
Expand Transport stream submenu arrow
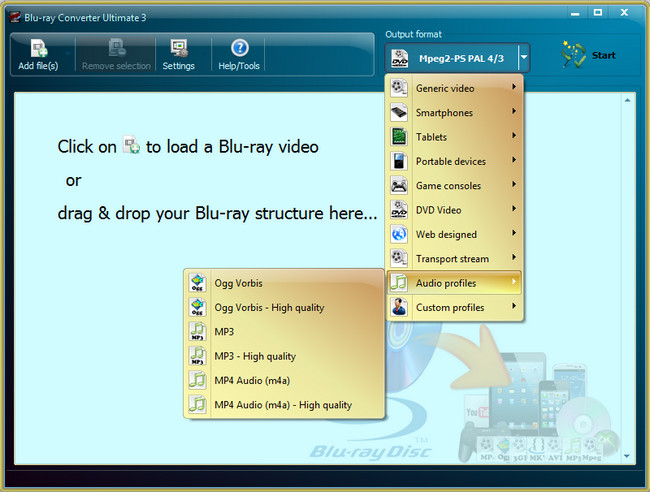(x=514, y=257)
